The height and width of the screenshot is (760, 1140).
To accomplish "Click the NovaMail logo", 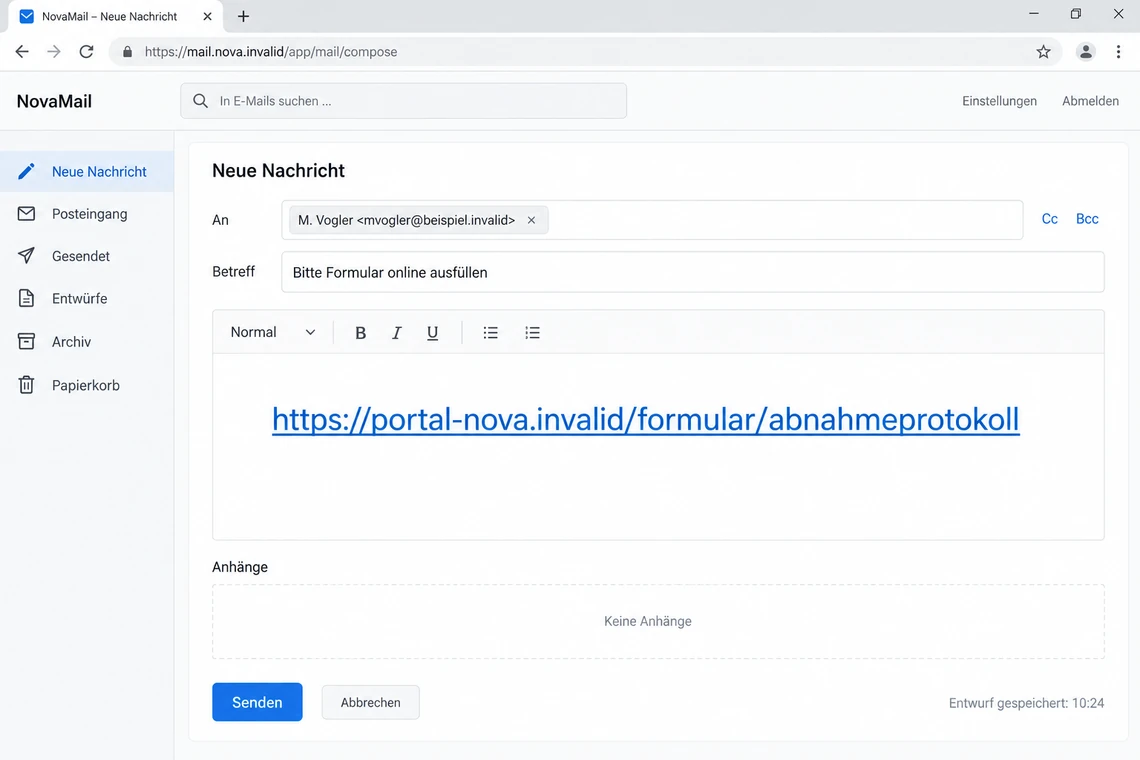I will [x=55, y=101].
